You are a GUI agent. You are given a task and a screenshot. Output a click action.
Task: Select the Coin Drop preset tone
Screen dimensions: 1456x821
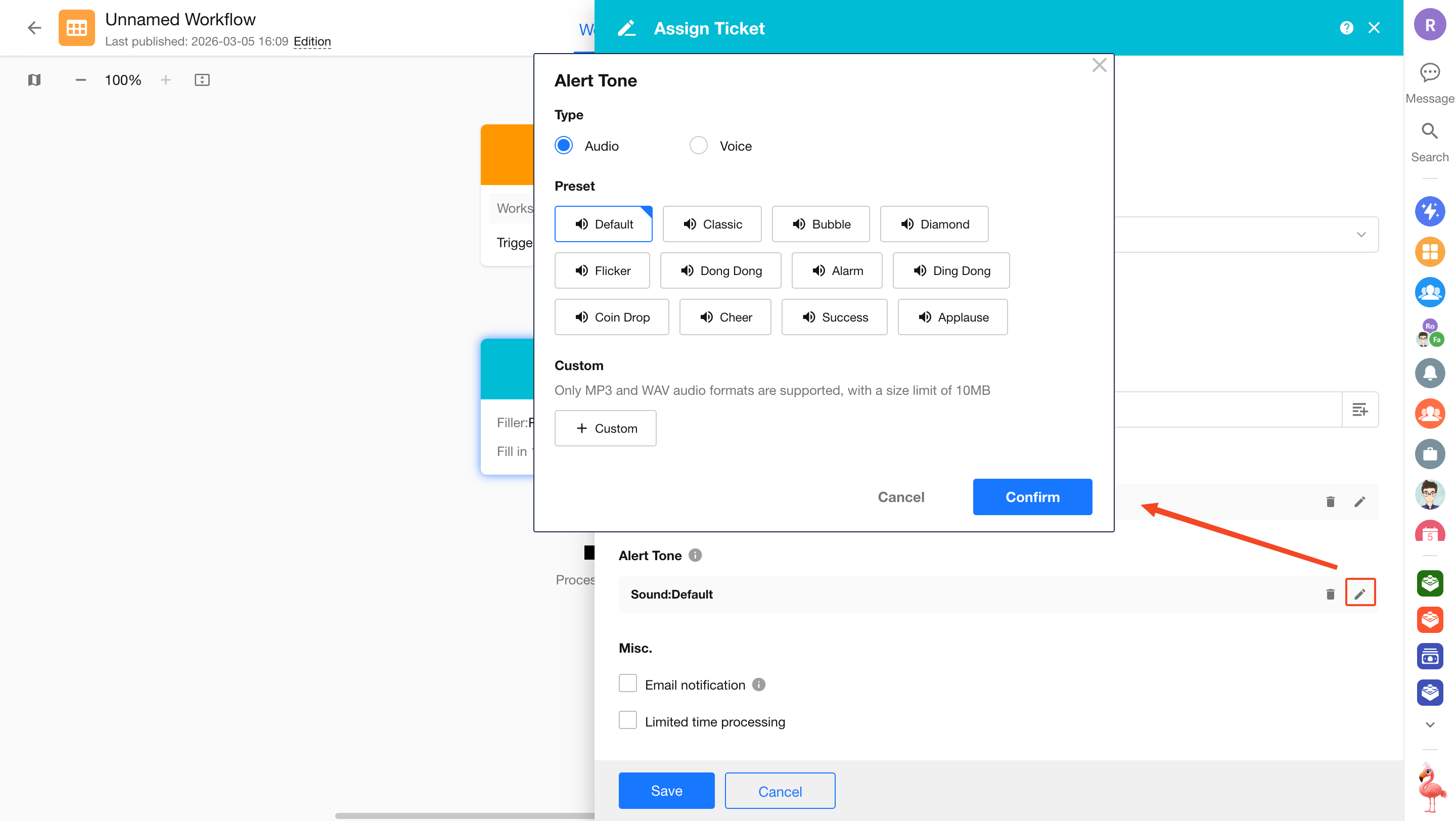[612, 317]
